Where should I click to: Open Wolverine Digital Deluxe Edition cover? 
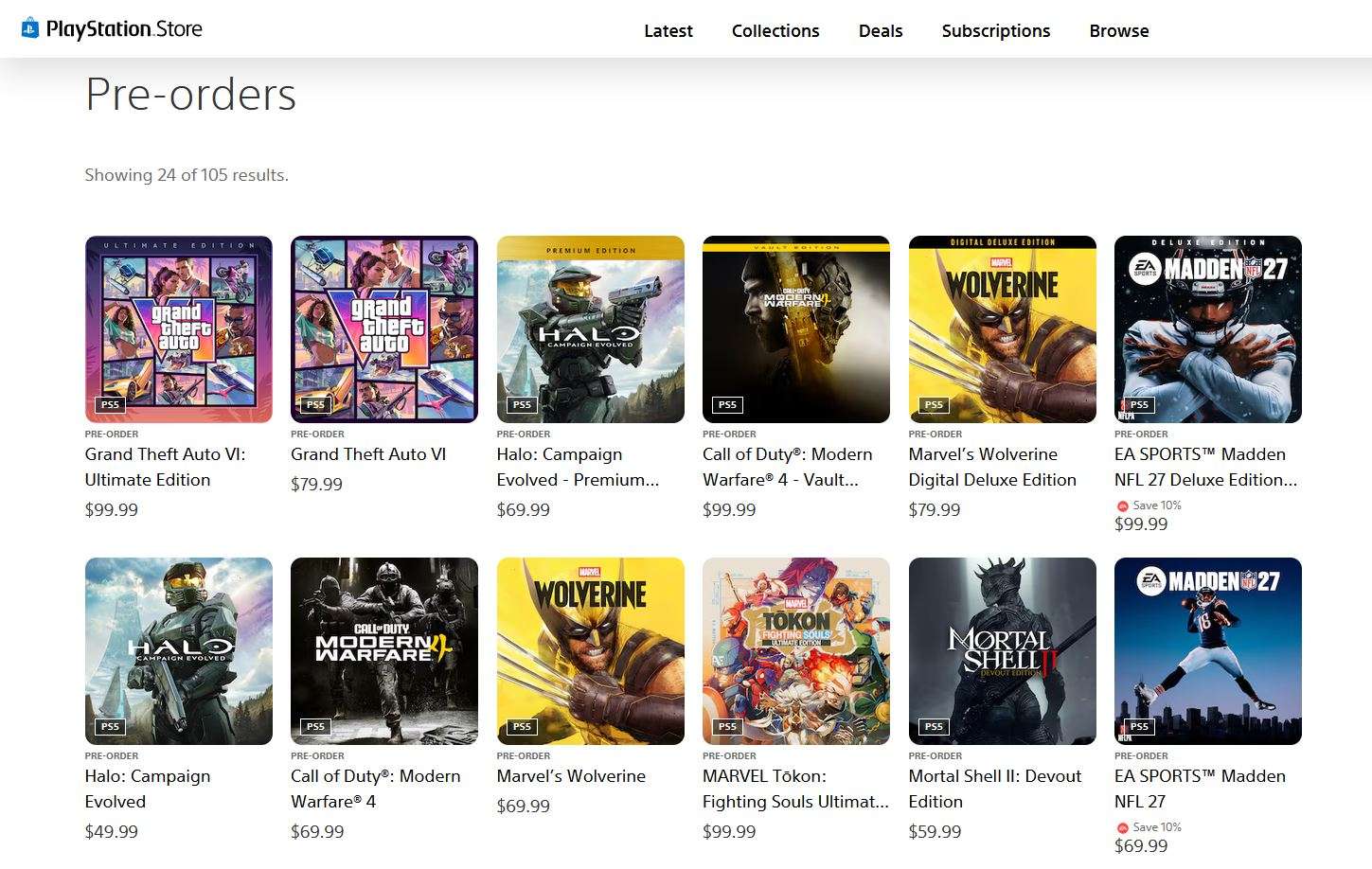pyautogui.click(x=1003, y=329)
